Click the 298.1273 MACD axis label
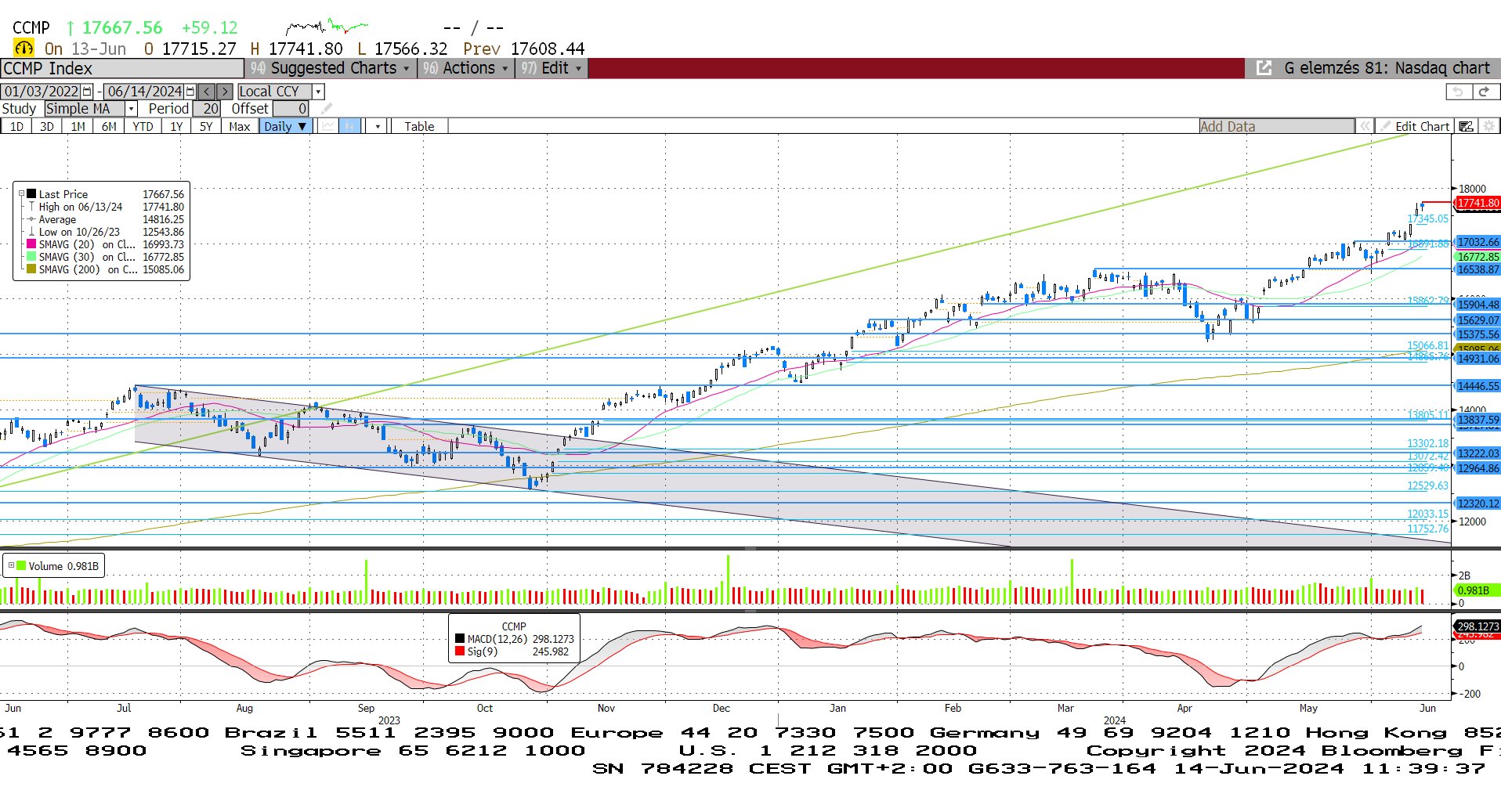 (x=1477, y=626)
